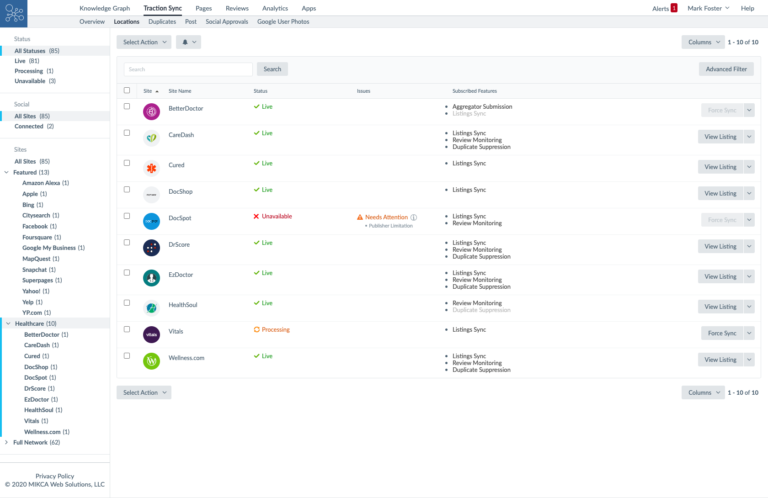The image size is (768, 498).
Task: Open the Mark Foster user menu
Action: click(708, 8)
